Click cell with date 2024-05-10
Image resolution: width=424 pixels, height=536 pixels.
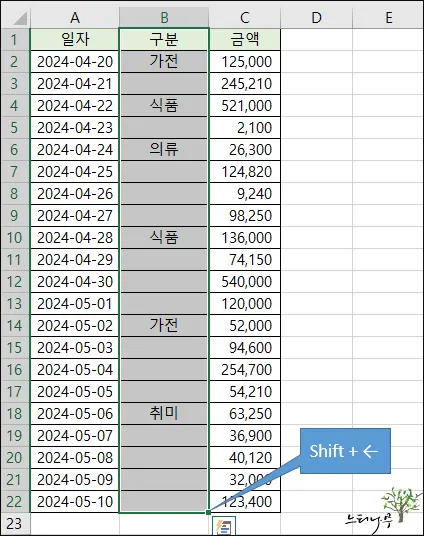tap(75, 502)
